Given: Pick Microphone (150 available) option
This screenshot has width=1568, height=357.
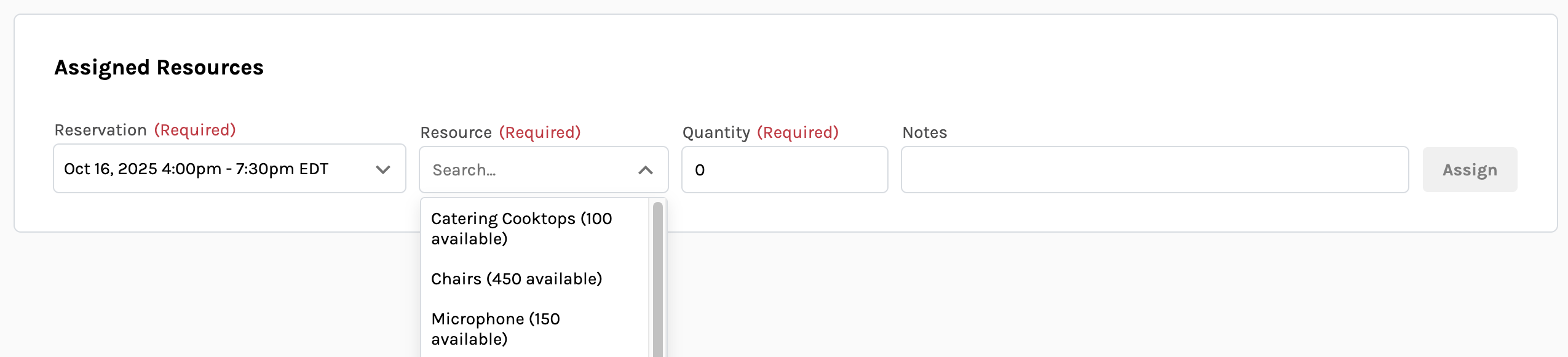Looking at the screenshot, I should (496, 329).
